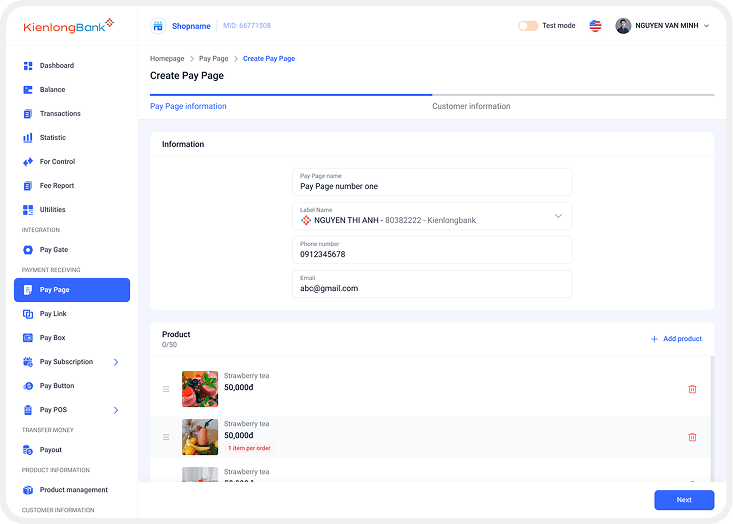Open the Pay Page sidebar item
Viewport: 733px width, 524px height.
pyautogui.click(x=72, y=290)
